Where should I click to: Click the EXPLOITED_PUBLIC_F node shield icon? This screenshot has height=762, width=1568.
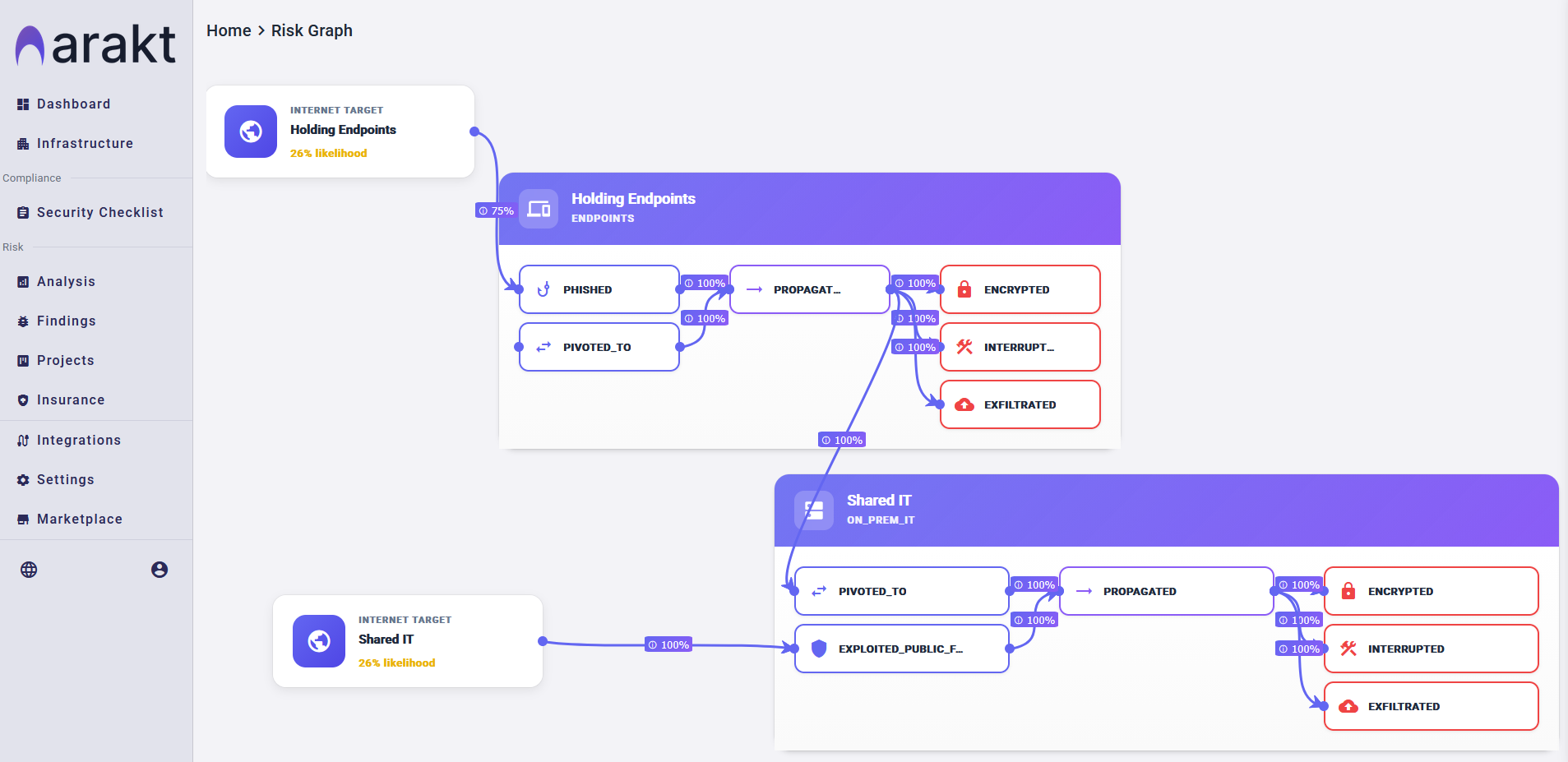pos(817,648)
